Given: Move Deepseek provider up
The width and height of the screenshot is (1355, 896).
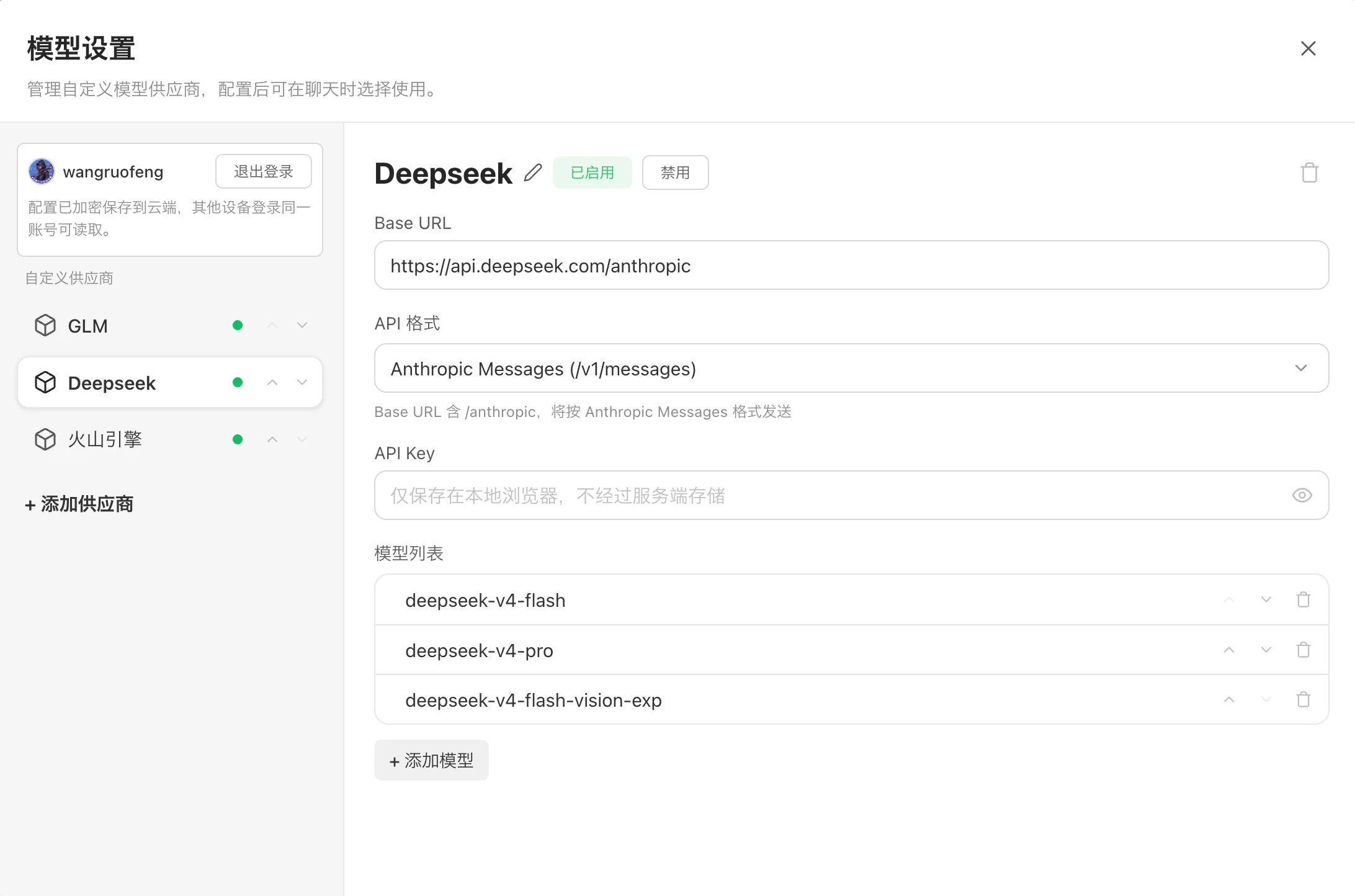Looking at the screenshot, I should [272, 383].
